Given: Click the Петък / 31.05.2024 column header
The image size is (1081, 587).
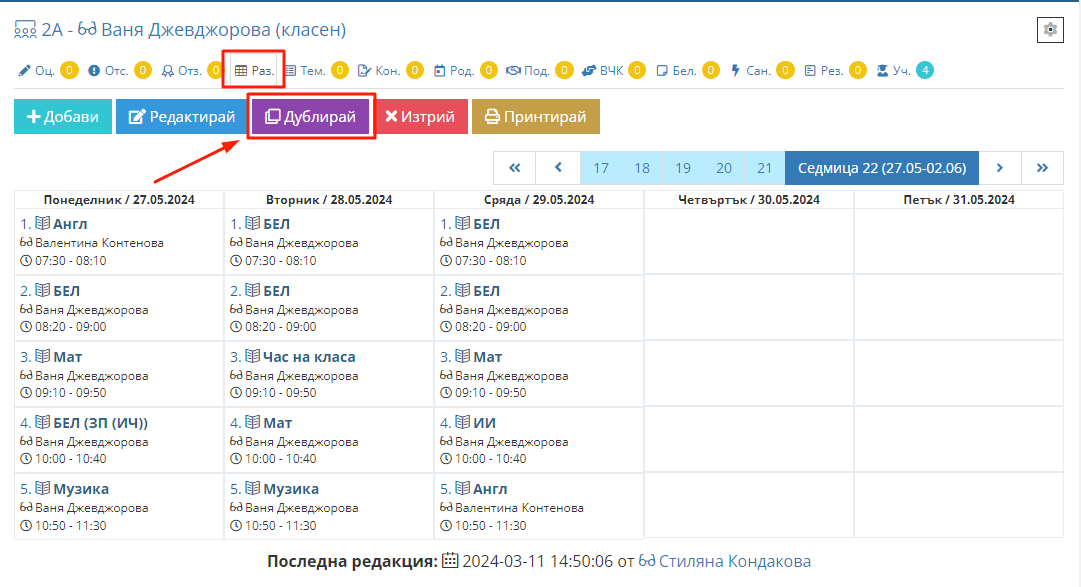Looking at the screenshot, I should (x=959, y=199).
